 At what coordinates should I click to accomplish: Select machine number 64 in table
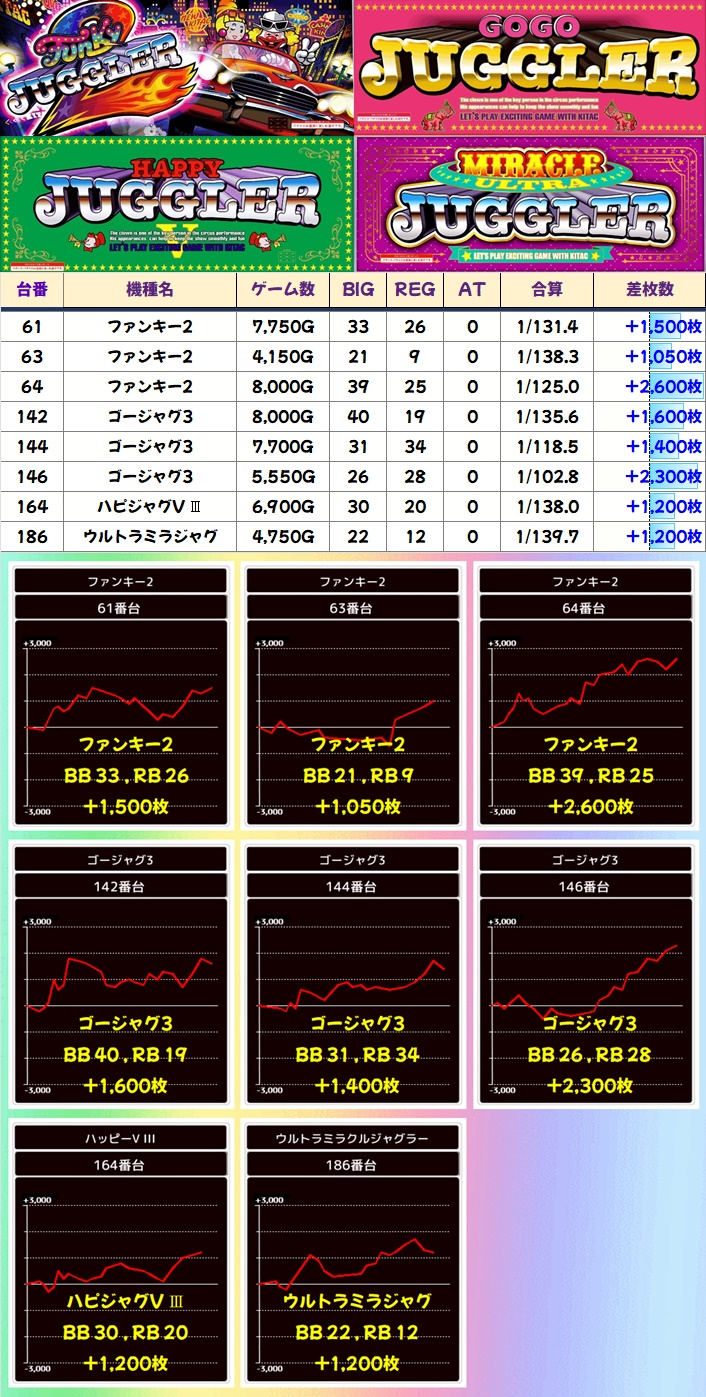click(32, 386)
